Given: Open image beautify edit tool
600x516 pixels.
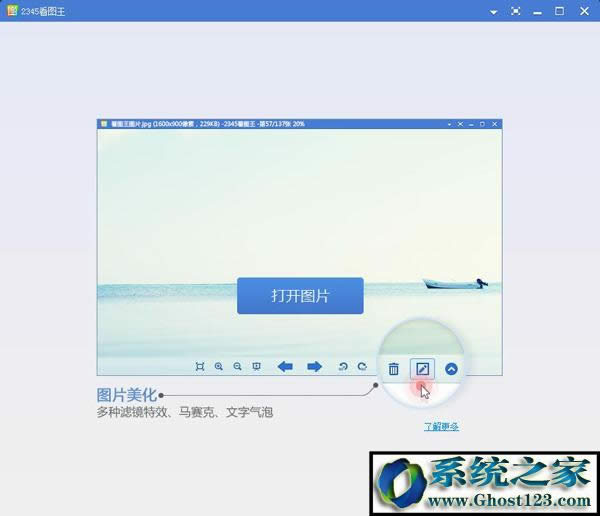Looking at the screenshot, I should pyautogui.click(x=422, y=369).
